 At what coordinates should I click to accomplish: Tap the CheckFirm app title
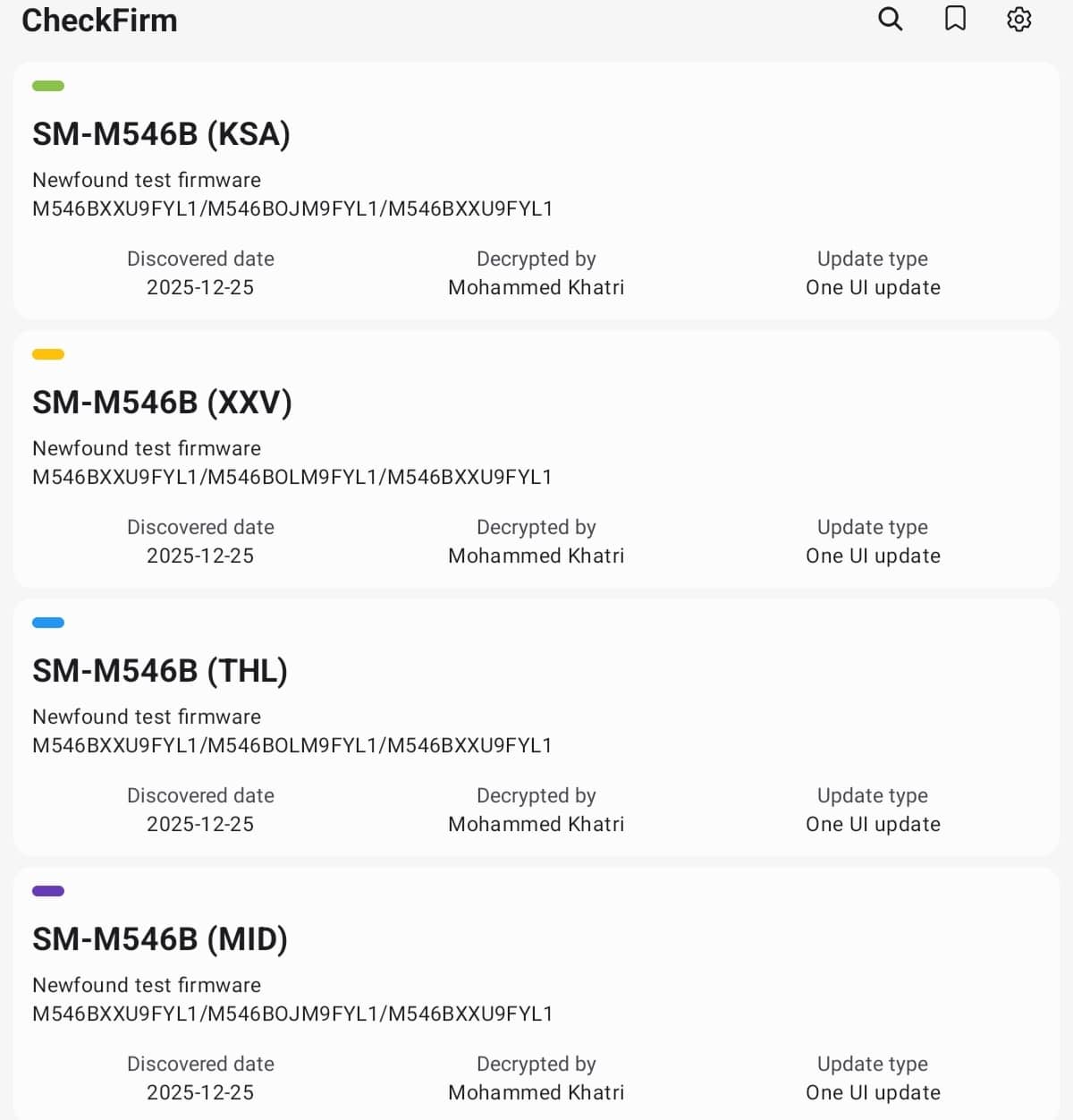[x=99, y=21]
